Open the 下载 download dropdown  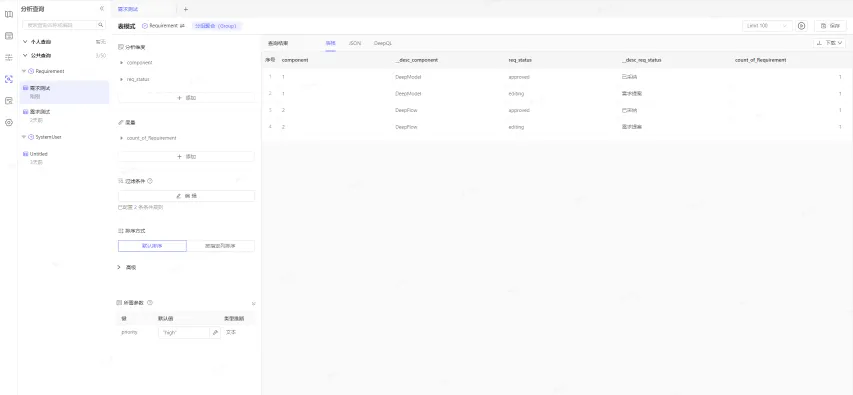[830, 43]
